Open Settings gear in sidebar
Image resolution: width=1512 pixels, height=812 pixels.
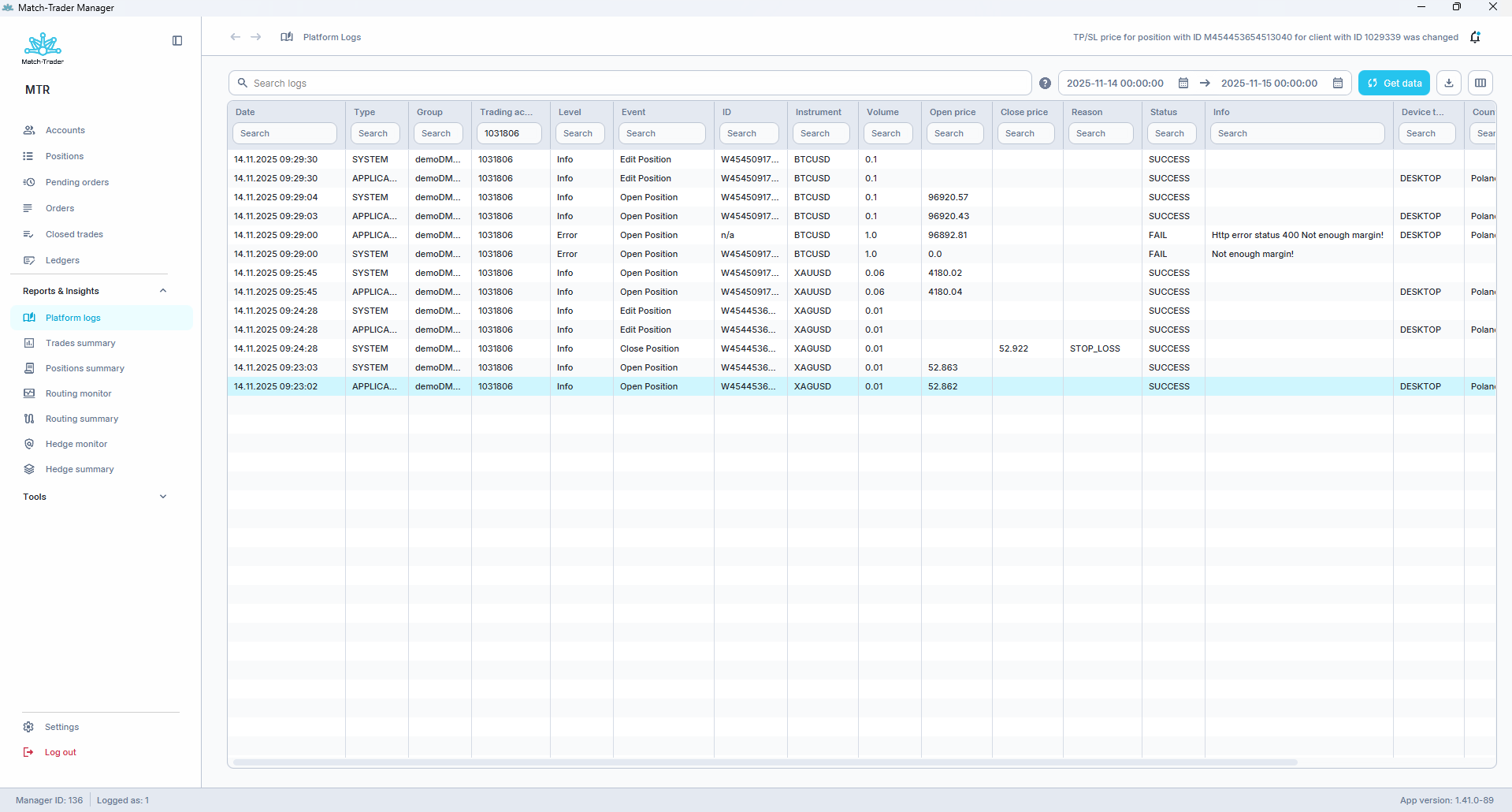29,727
